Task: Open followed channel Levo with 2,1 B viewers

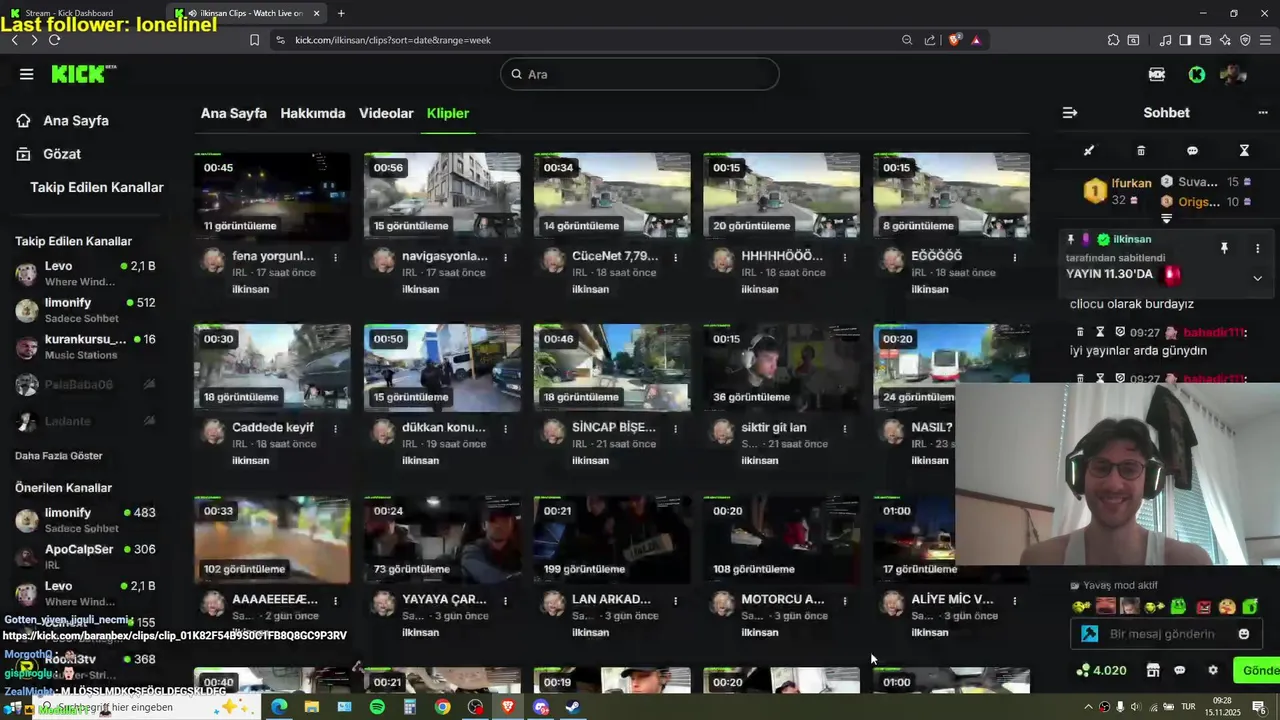Action: (x=85, y=273)
